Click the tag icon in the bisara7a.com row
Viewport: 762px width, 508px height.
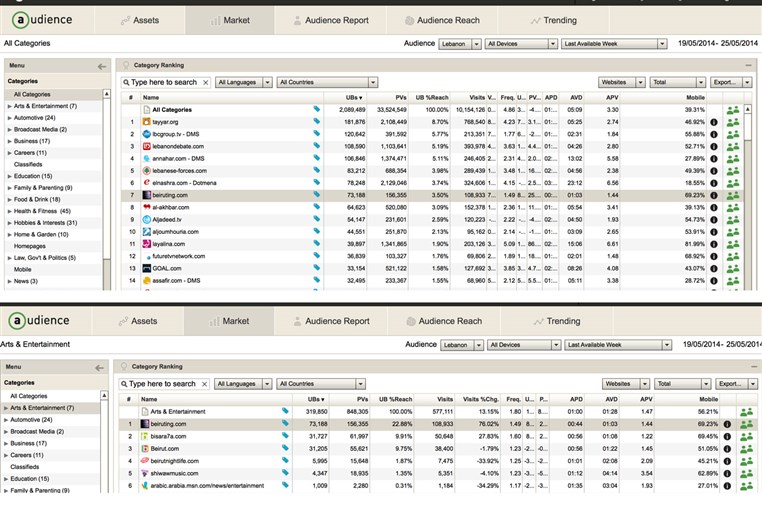click(285, 436)
